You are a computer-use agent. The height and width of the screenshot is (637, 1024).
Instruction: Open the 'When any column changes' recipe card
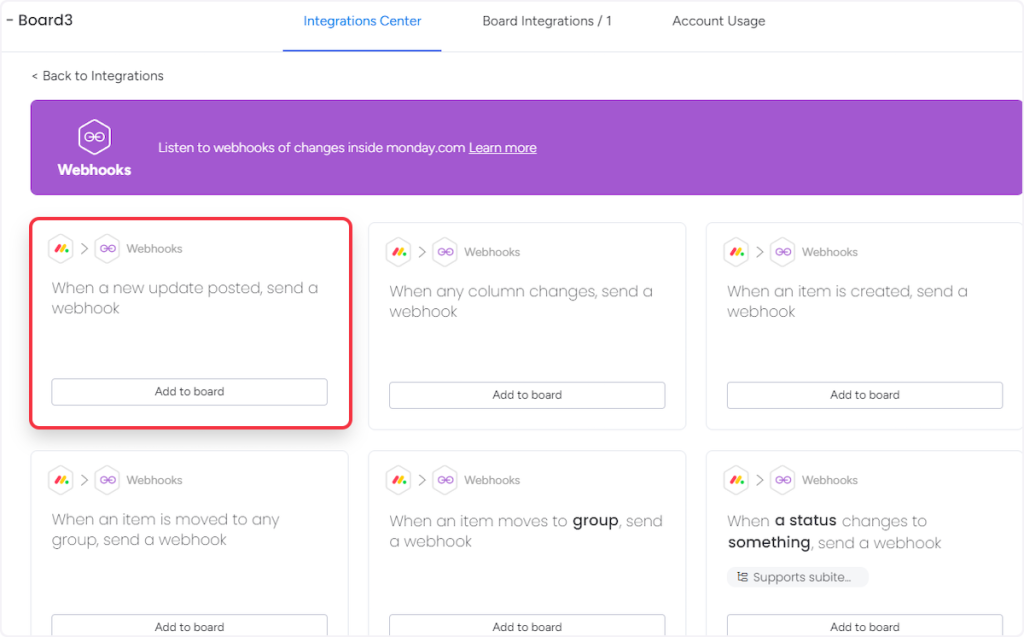(521, 301)
